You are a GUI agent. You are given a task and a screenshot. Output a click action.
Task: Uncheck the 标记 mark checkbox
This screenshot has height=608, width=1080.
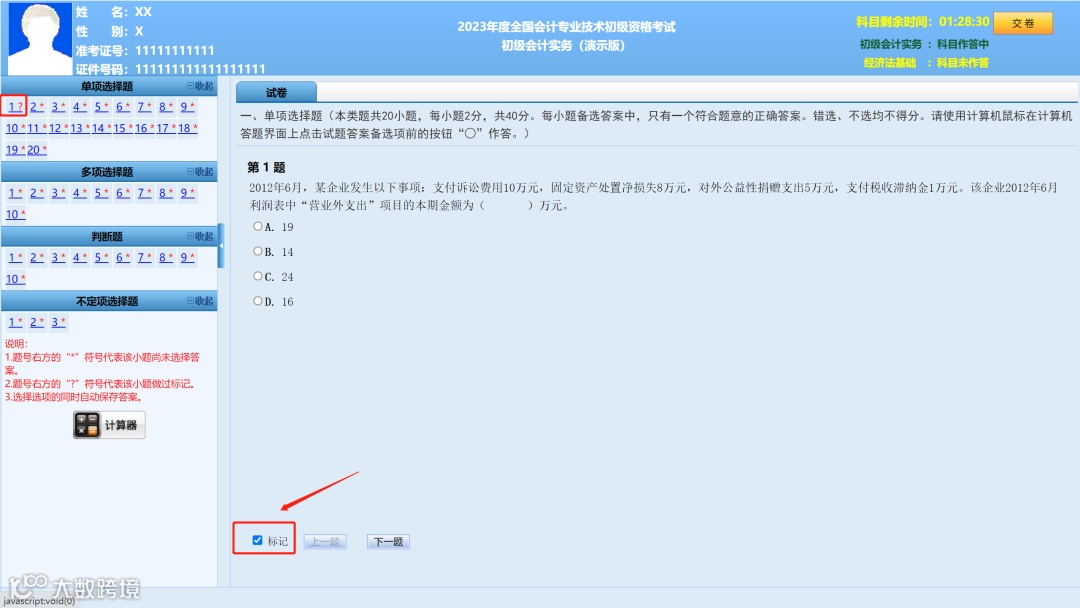coord(257,541)
